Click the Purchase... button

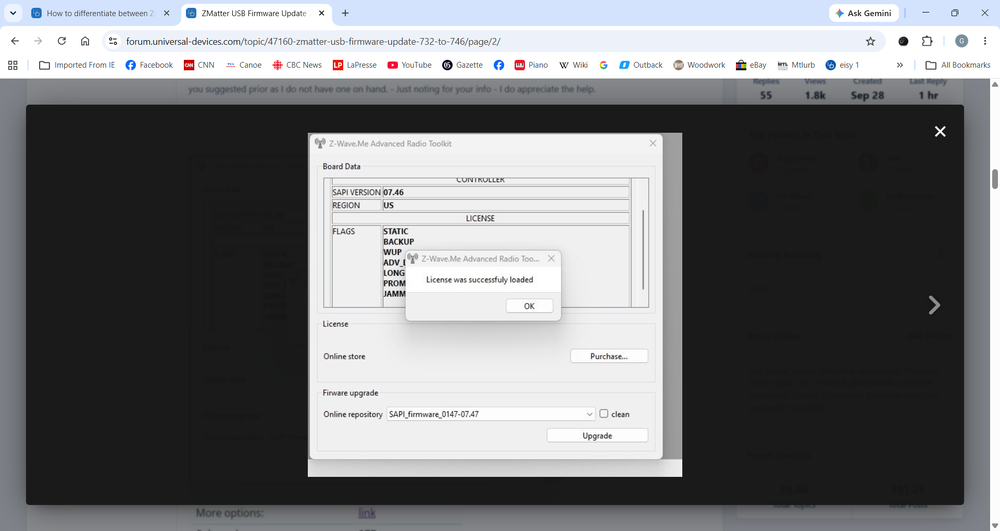tap(609, 356)
